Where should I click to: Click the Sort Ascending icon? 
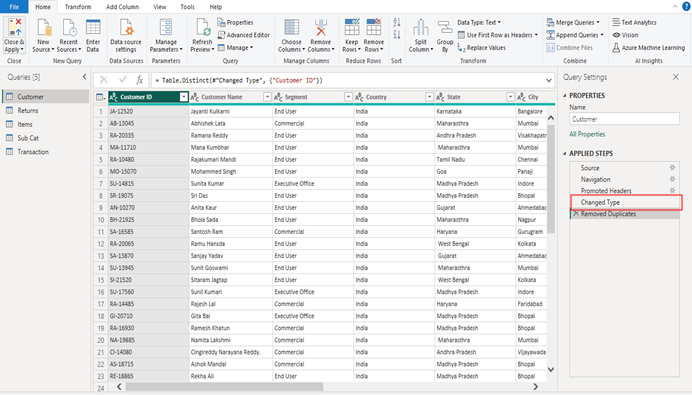397,22
